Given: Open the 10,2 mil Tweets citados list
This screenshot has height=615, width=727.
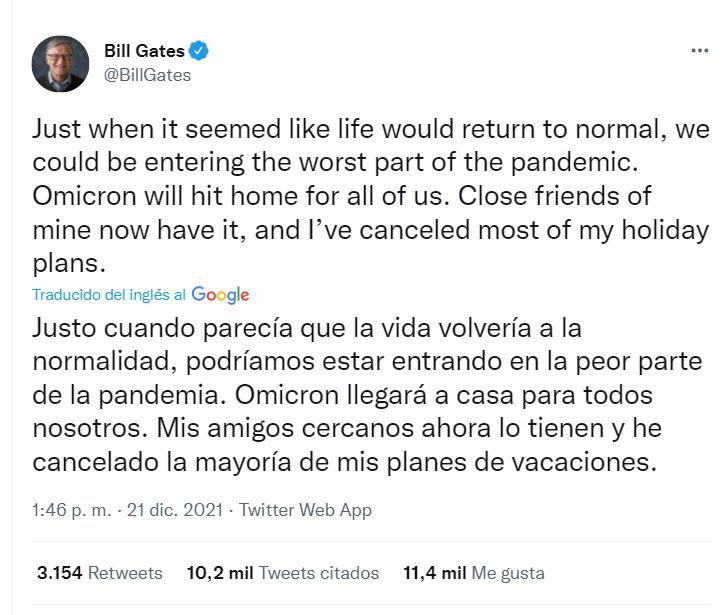Looking at the screenshot, I should pos(283,573).
